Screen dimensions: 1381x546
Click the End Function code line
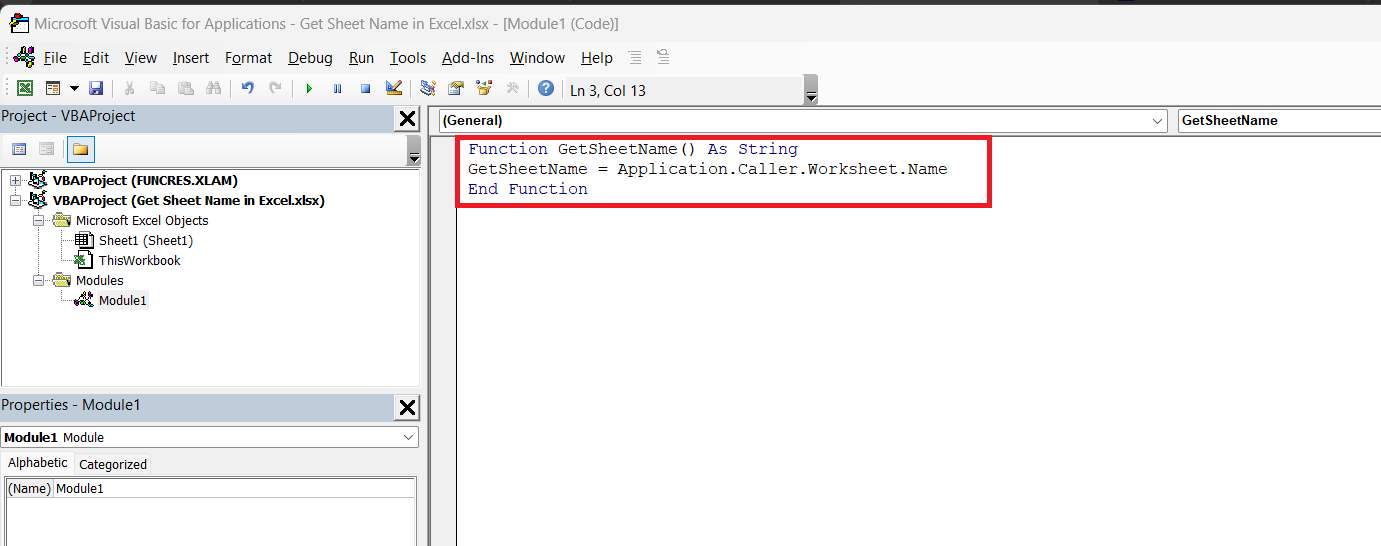coord(528,189)
